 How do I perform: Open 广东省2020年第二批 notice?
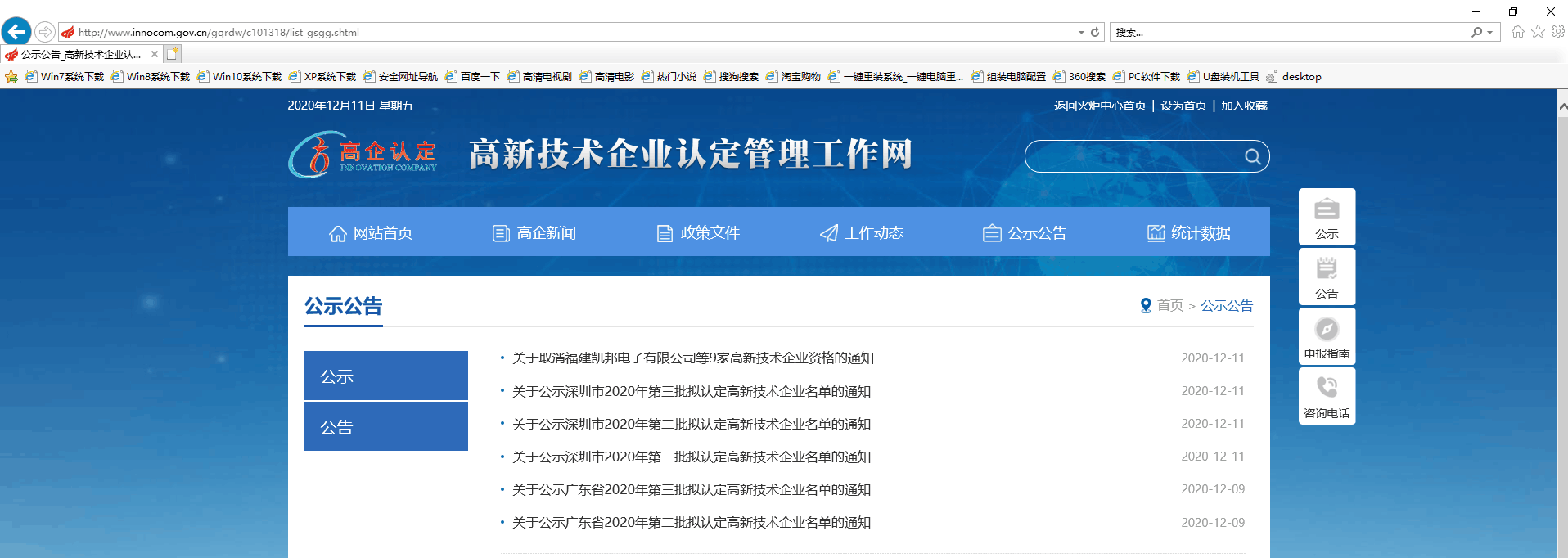pos(692,522)
